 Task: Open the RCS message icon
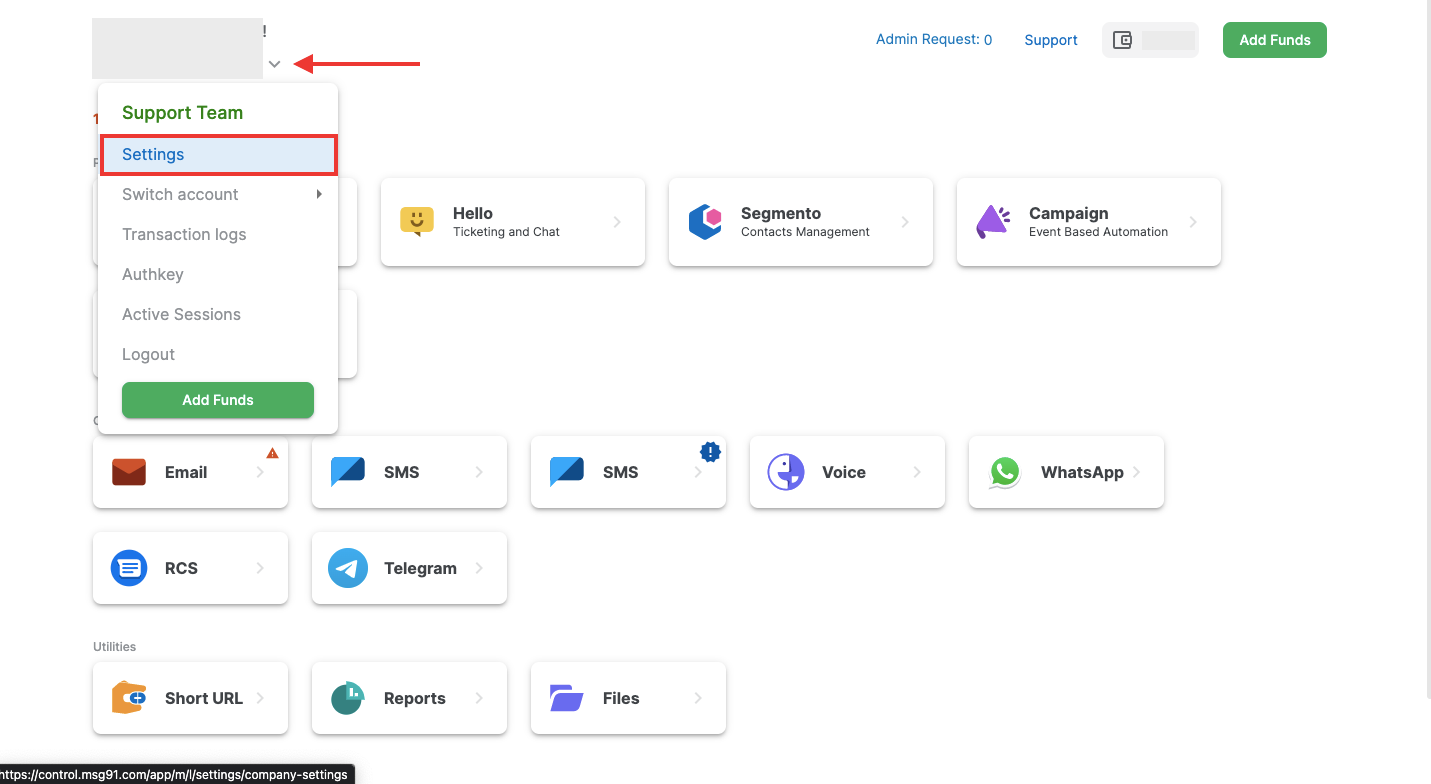tap(129, 568)
